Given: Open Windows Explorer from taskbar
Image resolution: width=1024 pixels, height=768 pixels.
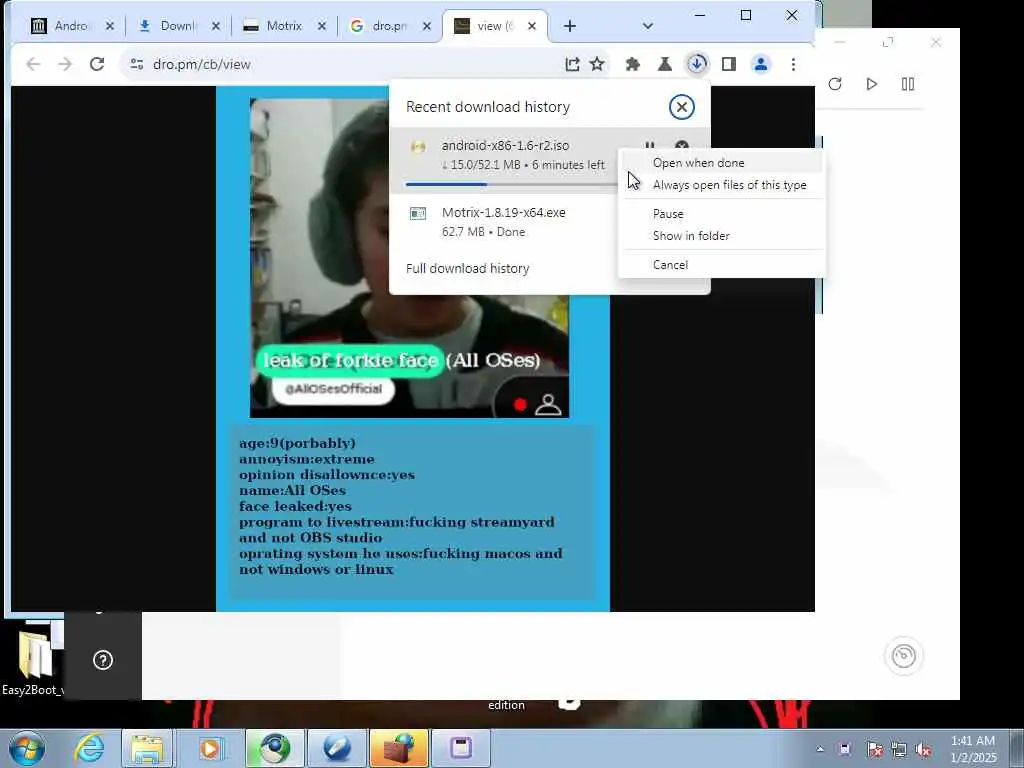Looking at the screenshot, I should [148, 748].
